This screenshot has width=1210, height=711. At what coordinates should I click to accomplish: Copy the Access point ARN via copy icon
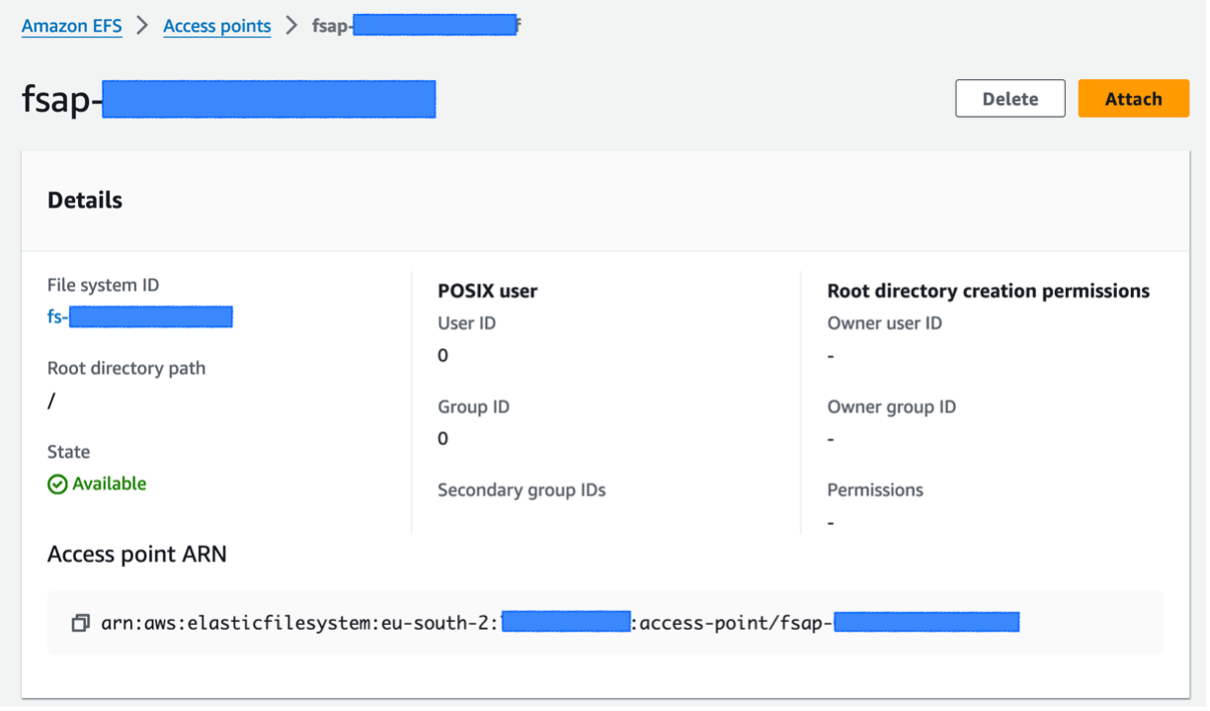[80, 624]
